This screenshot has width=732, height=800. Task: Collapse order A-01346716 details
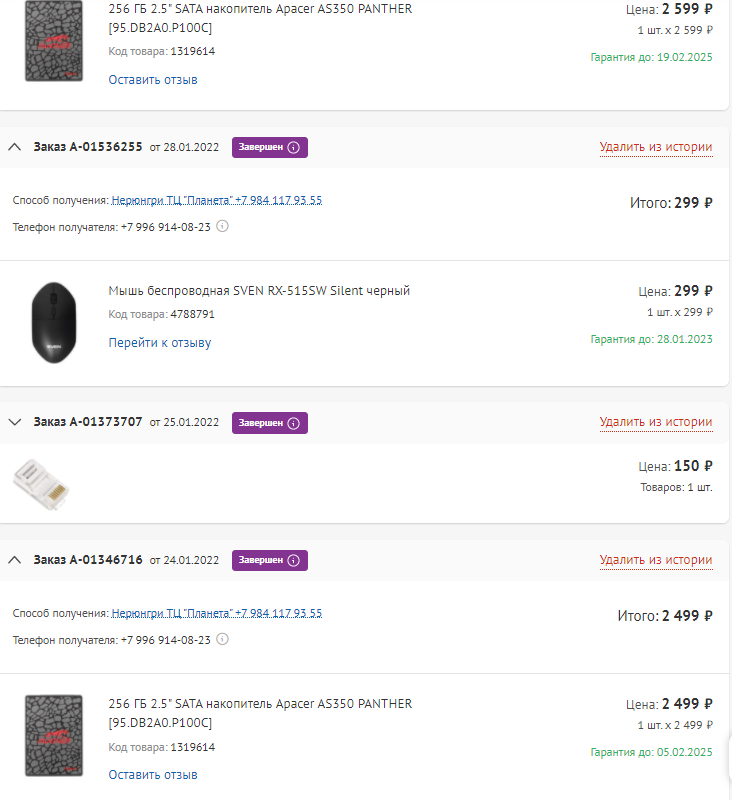point(14,560)
